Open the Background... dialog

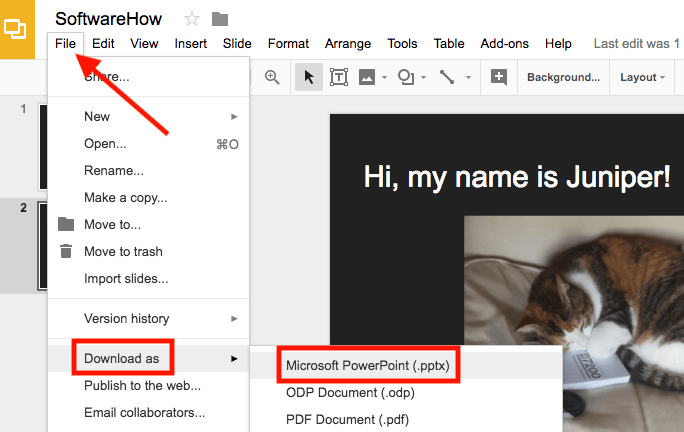564,77
